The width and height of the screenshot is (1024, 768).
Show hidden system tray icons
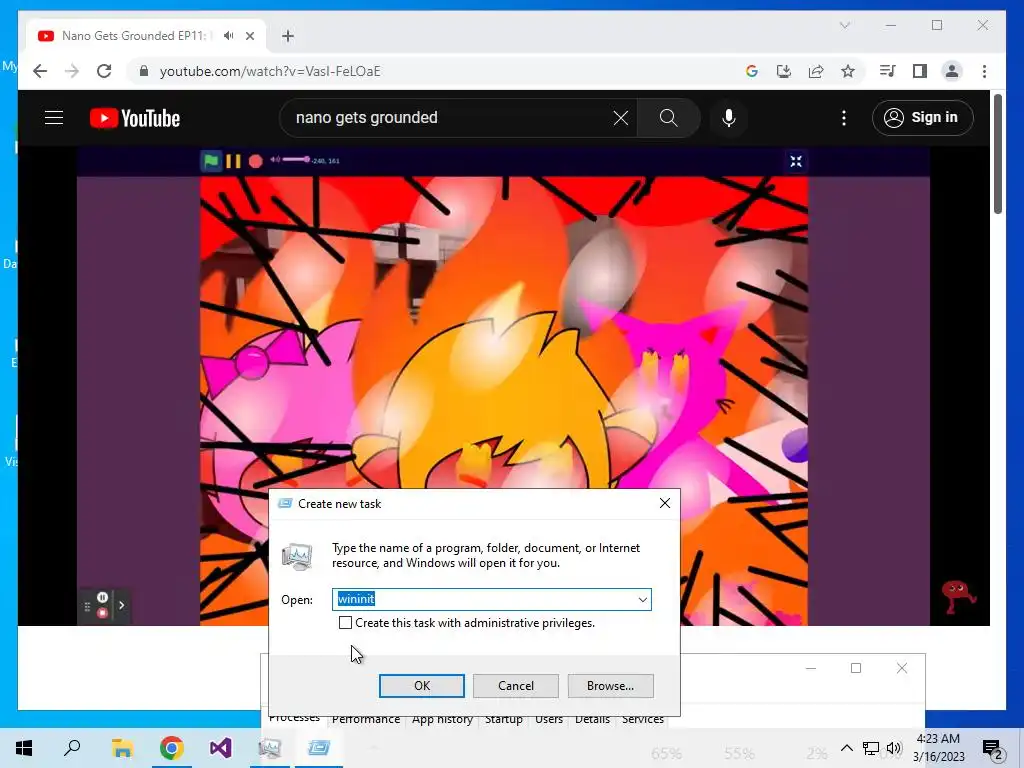click(x=846, y=748)
